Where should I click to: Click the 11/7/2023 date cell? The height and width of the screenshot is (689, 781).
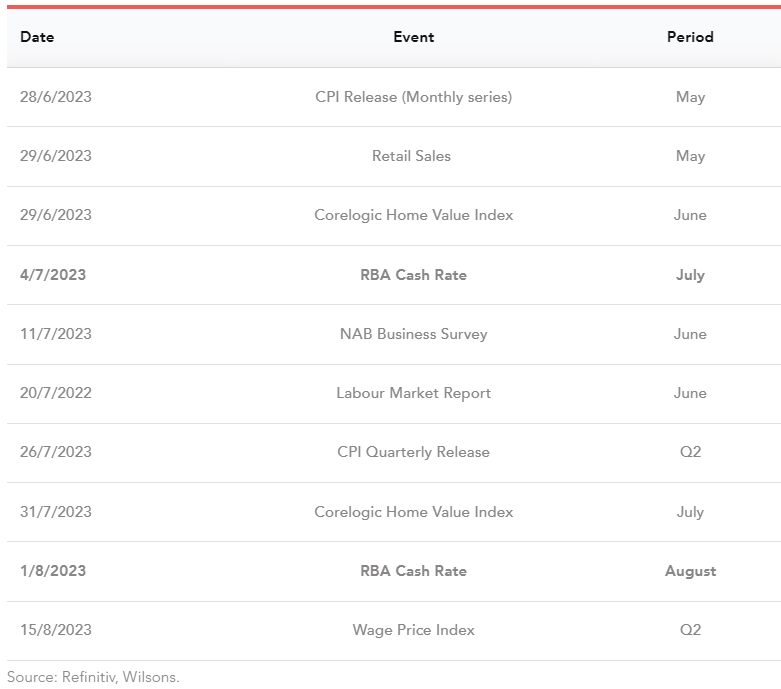point(56,334)
